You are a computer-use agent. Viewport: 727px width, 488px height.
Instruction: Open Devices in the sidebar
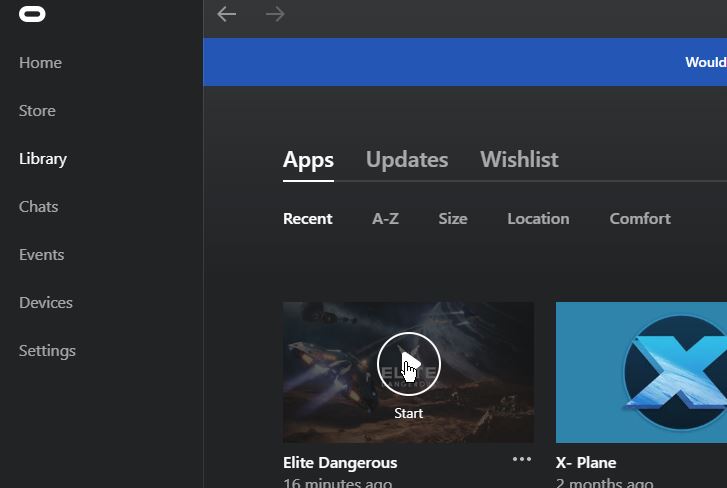tap(45, 303)
